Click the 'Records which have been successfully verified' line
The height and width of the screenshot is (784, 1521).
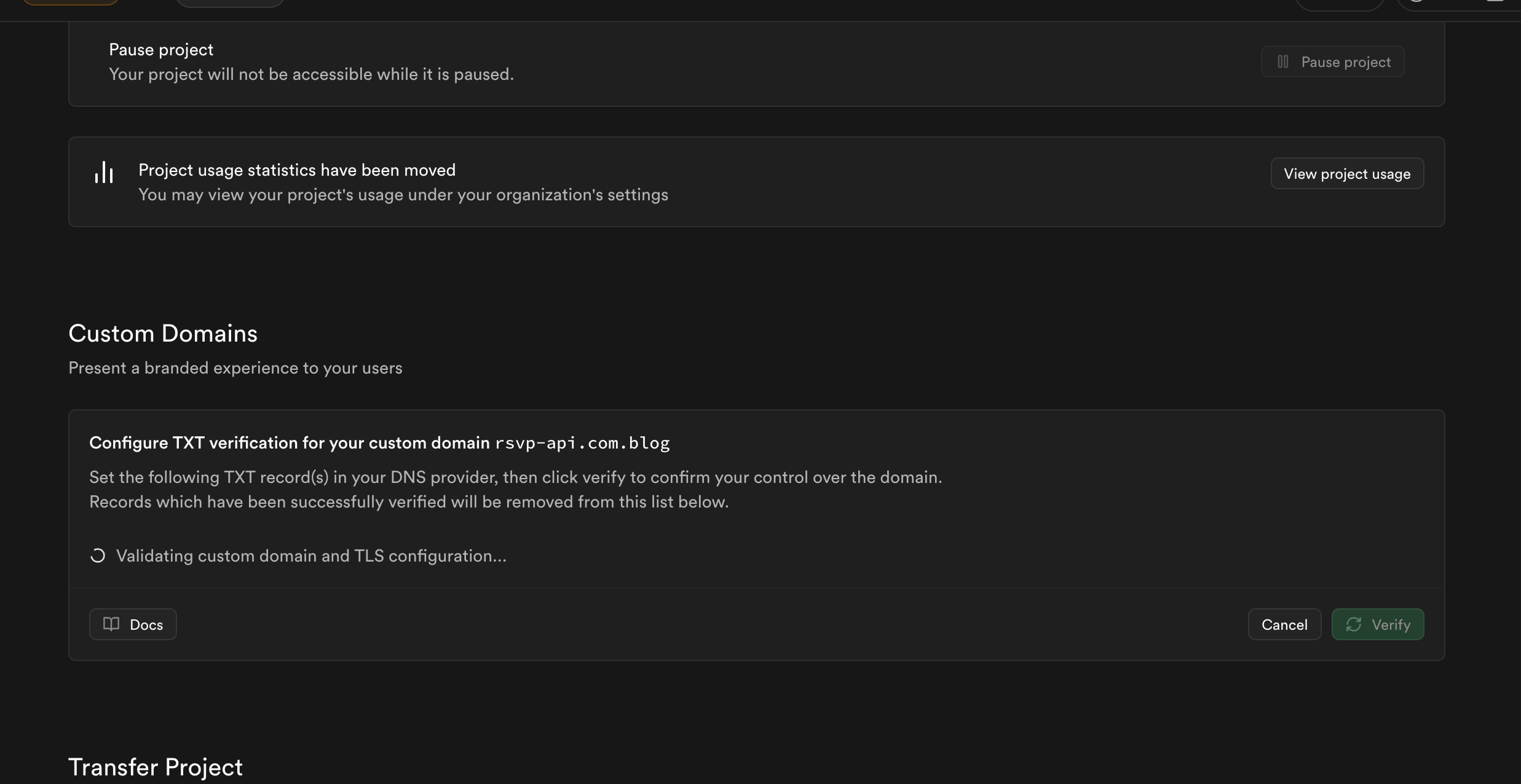pos(409,502)
